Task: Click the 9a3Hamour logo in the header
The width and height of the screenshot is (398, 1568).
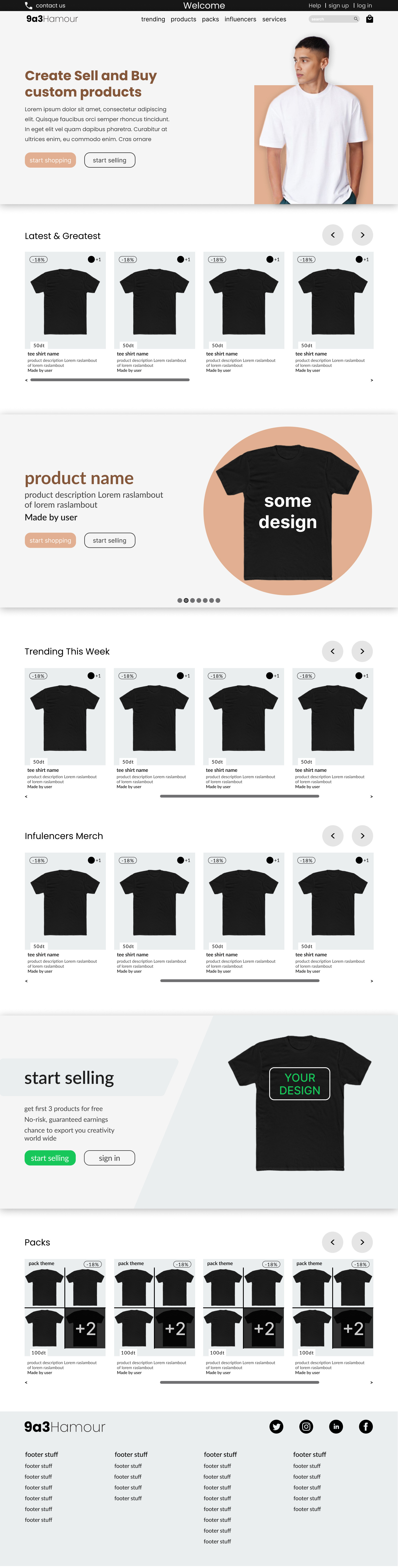Action: (52, 19)
